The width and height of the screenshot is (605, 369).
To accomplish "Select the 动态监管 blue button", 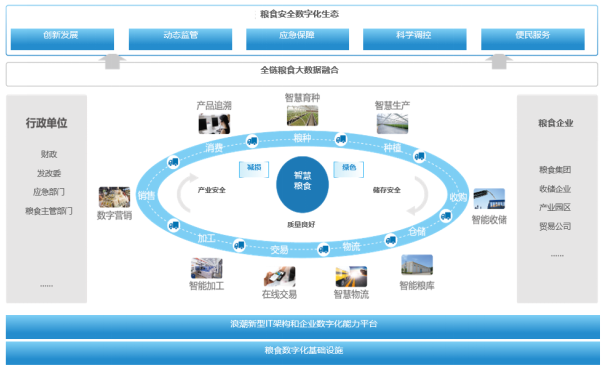I will [180, 39].
